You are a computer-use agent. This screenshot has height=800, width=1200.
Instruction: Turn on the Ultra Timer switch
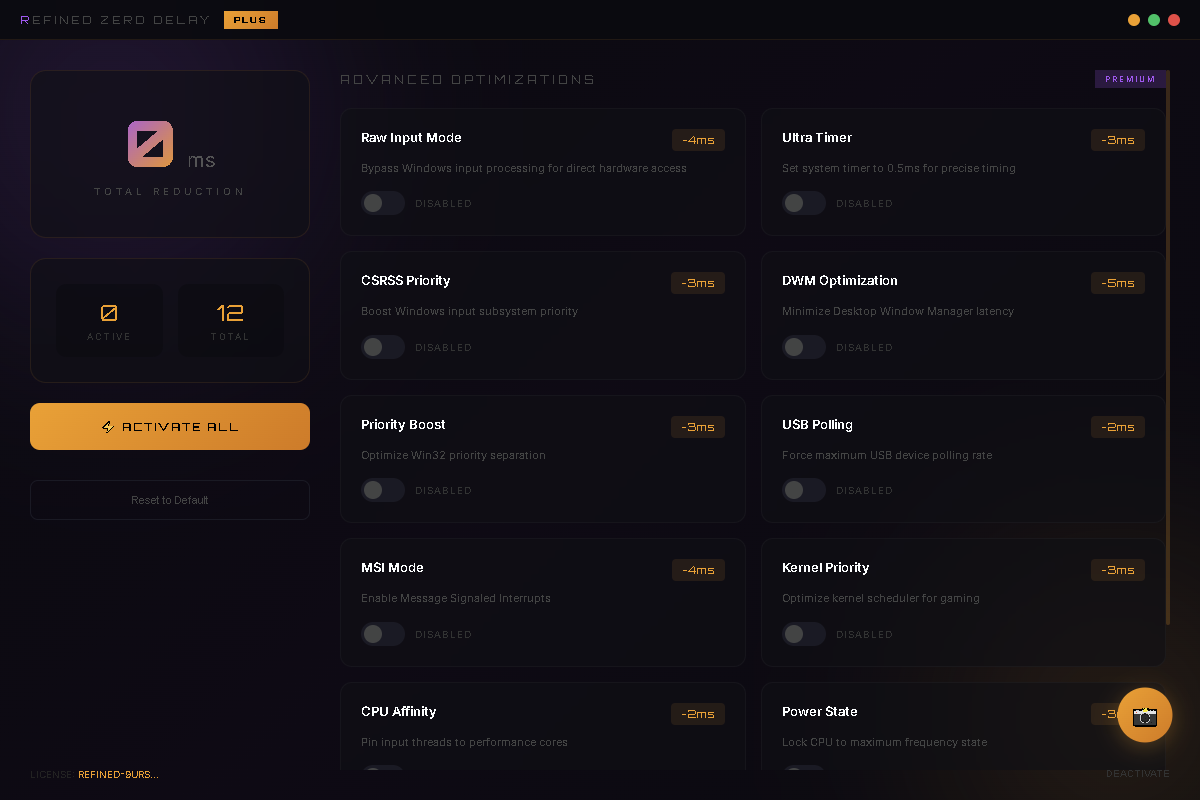point(803,203)
